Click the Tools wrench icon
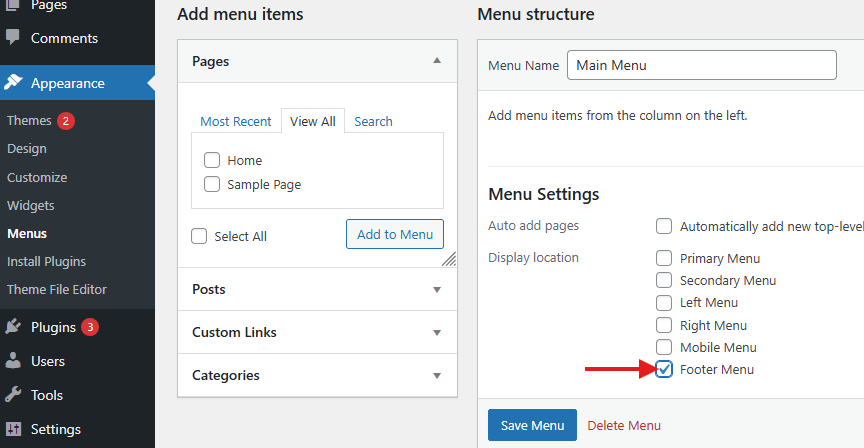 pos(13,395)
